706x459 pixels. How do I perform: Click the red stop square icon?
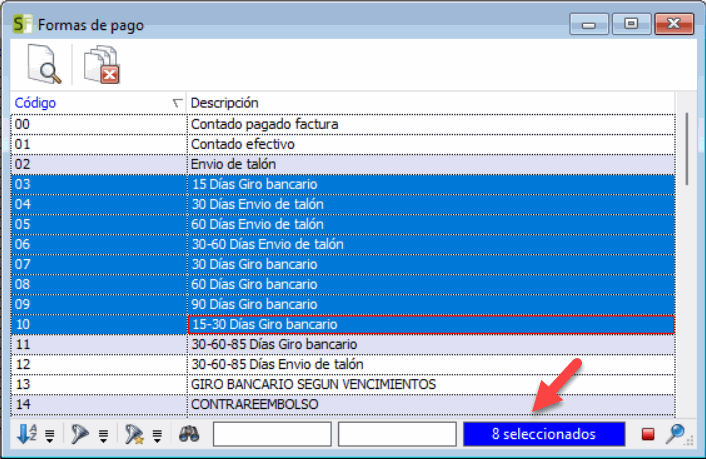coord(648,434)
